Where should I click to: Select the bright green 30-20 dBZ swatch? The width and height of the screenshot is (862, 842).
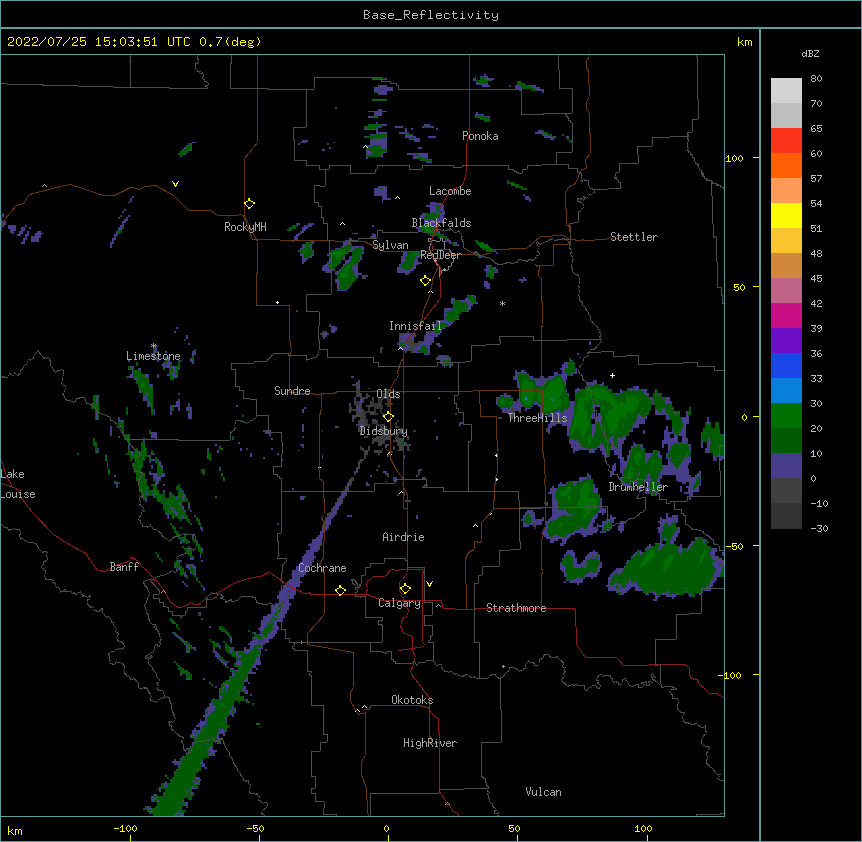click(786, 416)
